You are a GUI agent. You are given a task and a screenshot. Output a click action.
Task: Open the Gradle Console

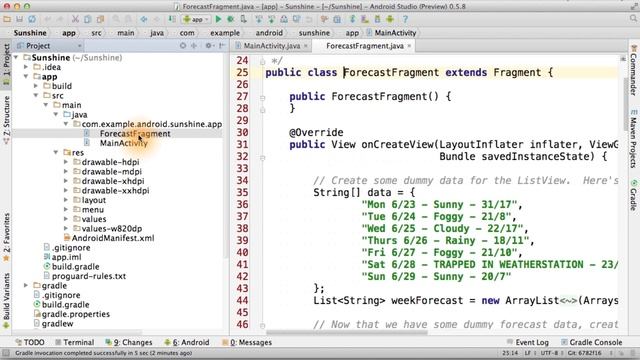591,342
